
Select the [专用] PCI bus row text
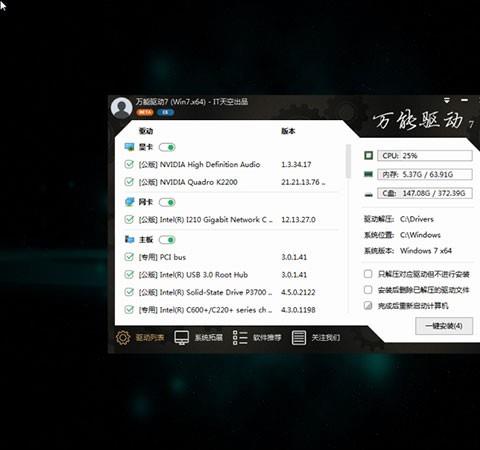[x=162, y=257]
